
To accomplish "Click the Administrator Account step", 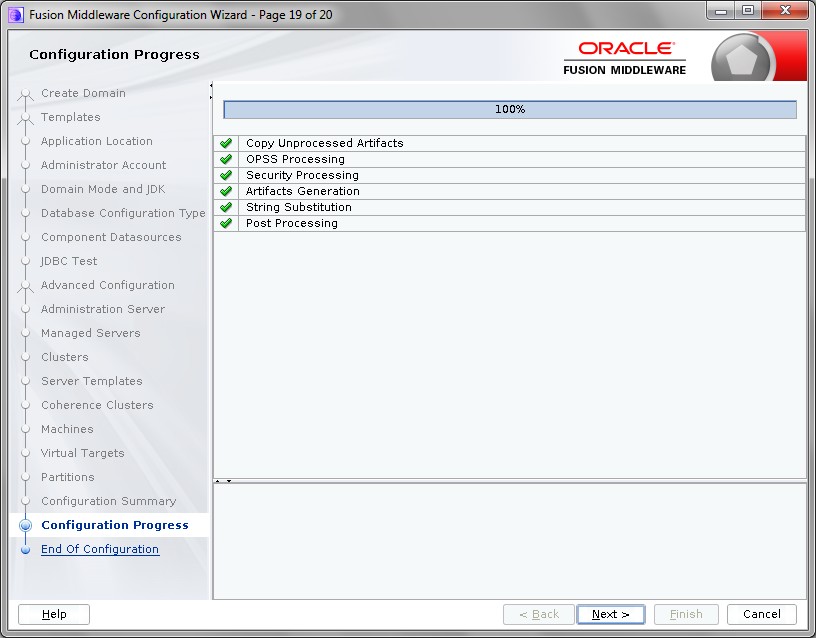I will 104,165.
